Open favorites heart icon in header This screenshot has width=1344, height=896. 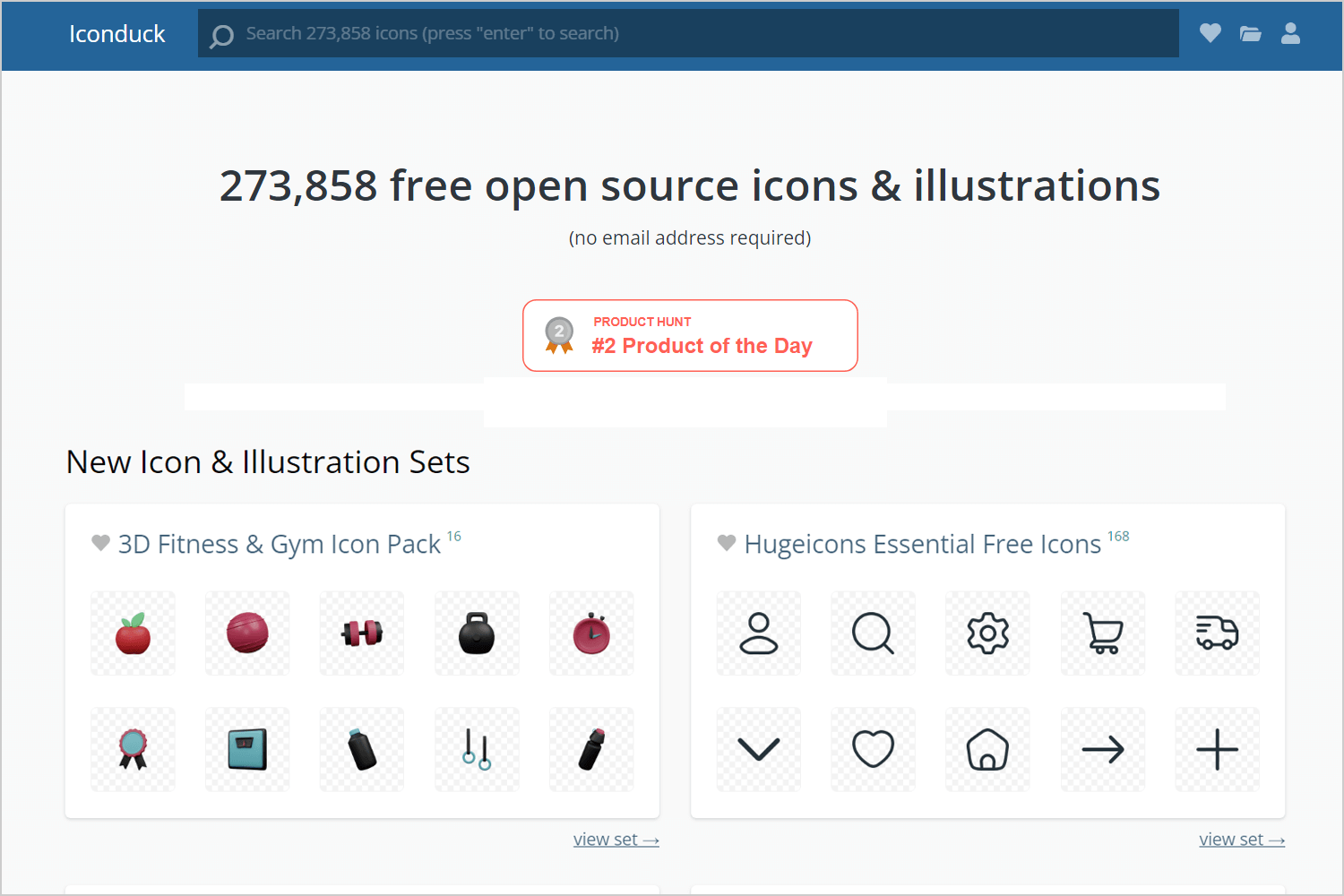[1210, 33]
